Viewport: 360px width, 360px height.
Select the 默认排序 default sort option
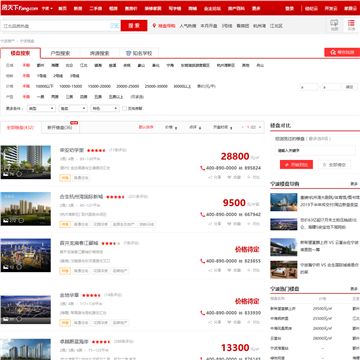click(x=146, y=127)
